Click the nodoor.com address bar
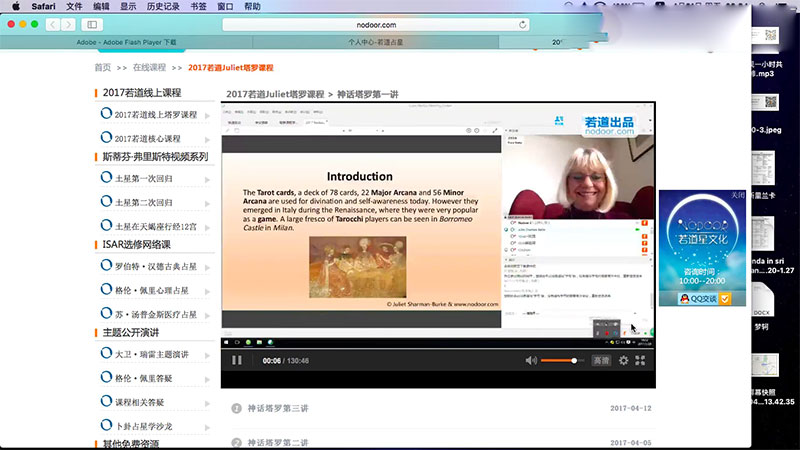This screenshot has width=800, height=450. click(376, 24)
